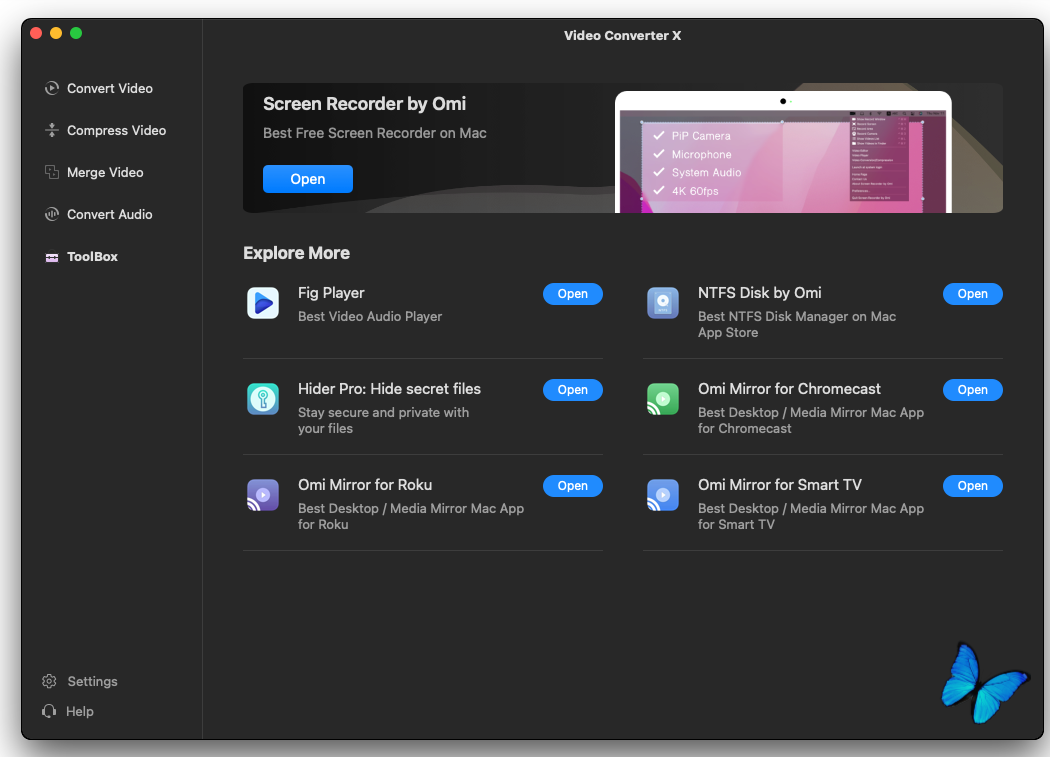Click 'Omi Mirror for Roku' title text
The height and width of the screenshot is (757, 1050).
pos(365,484)
